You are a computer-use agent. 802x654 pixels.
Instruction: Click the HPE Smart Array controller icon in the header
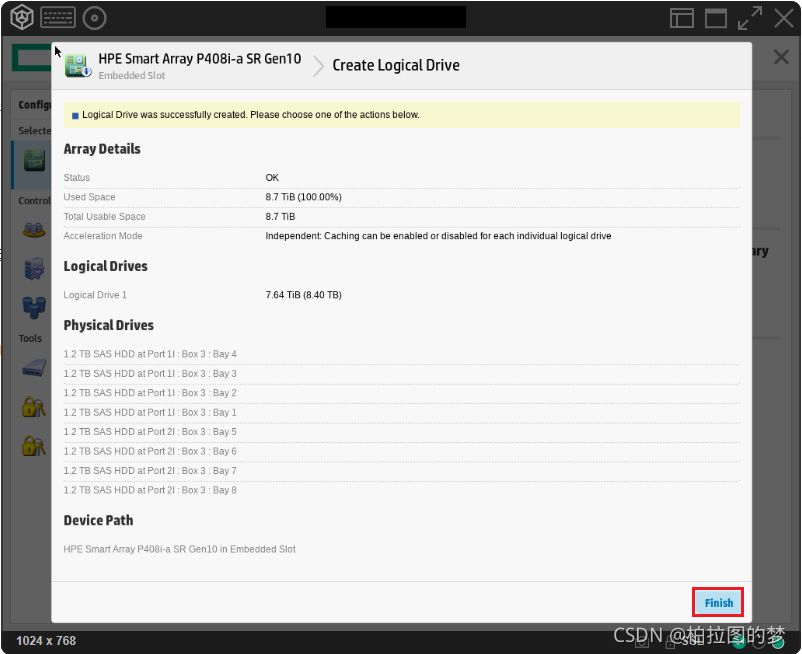tap(77, 65)
